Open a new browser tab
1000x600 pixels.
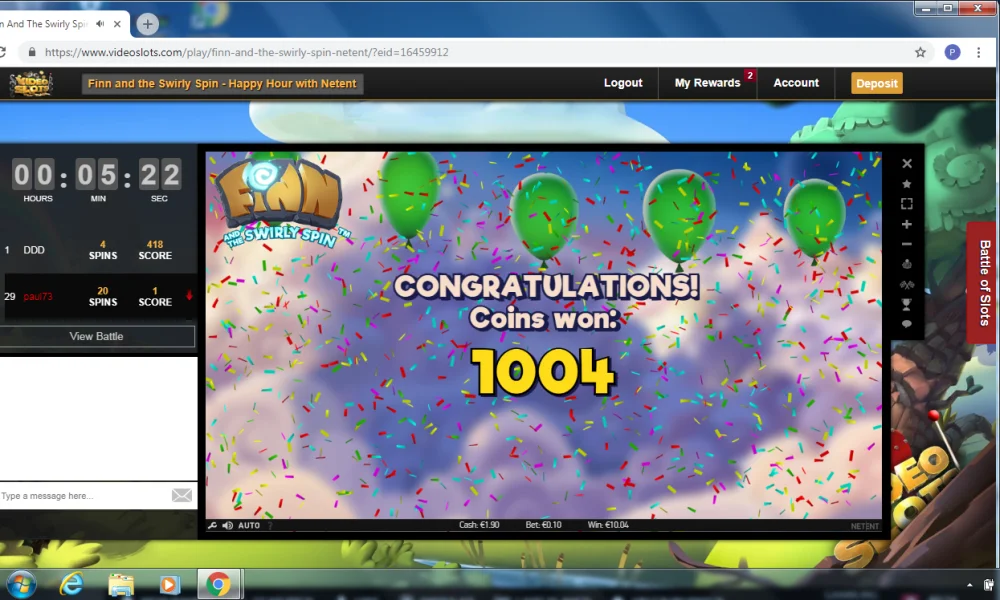[147, 24]
